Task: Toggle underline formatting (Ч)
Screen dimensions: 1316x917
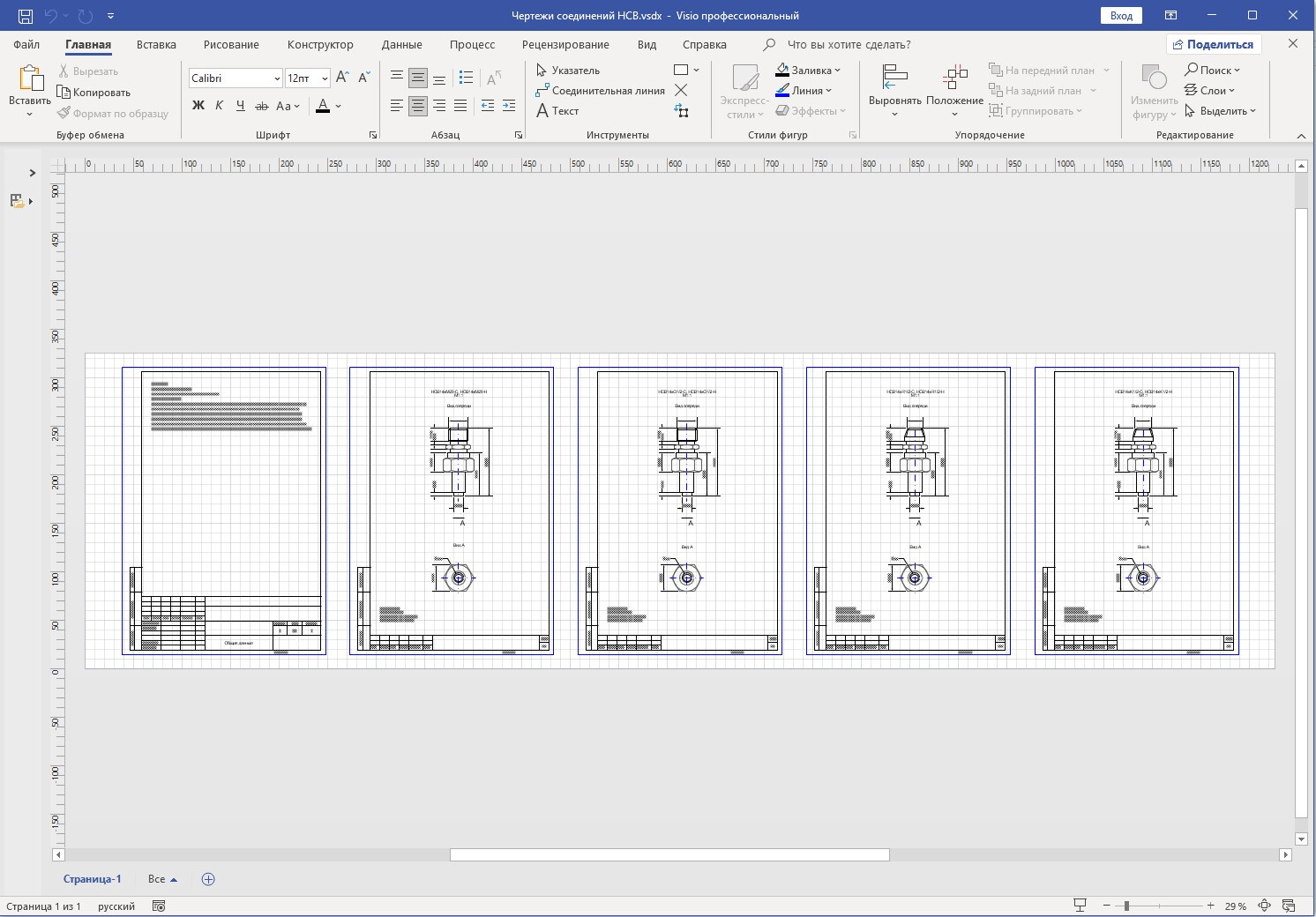Action: (x=240, y=106)
